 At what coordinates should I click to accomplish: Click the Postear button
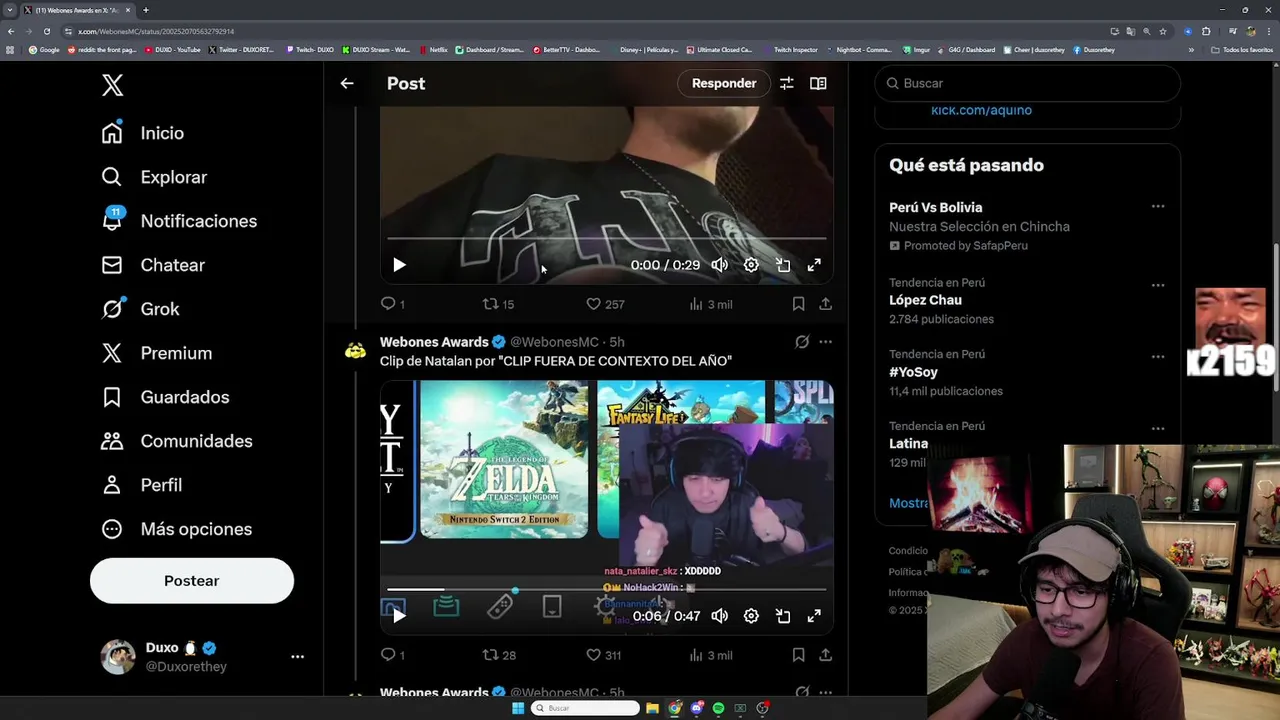[x=192, y=581]
